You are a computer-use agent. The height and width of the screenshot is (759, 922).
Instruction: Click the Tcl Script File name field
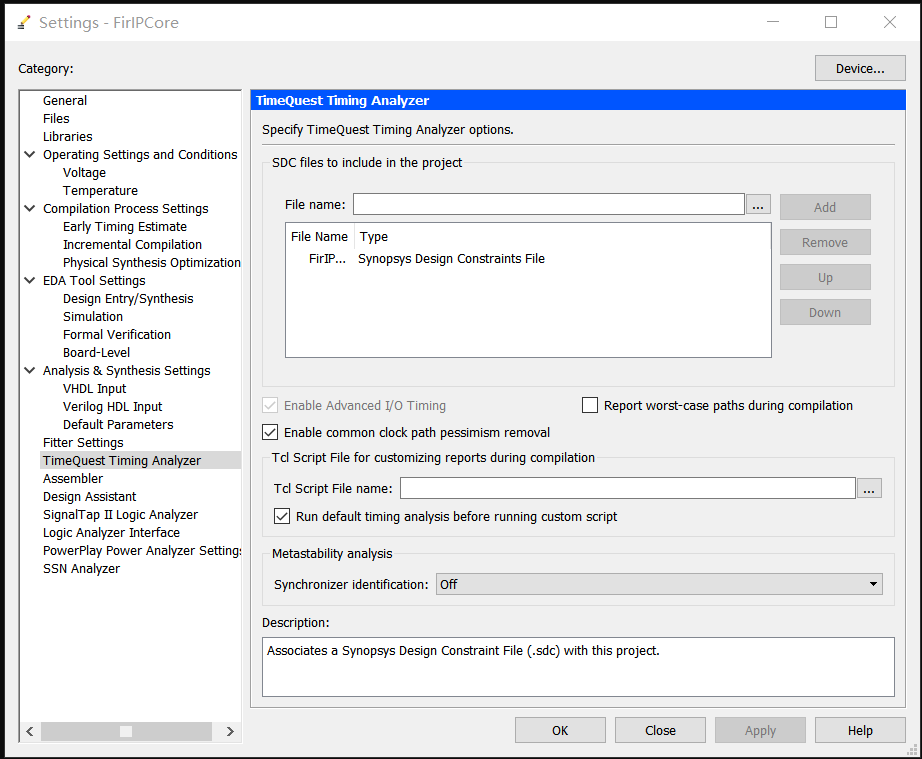(627, 488)
